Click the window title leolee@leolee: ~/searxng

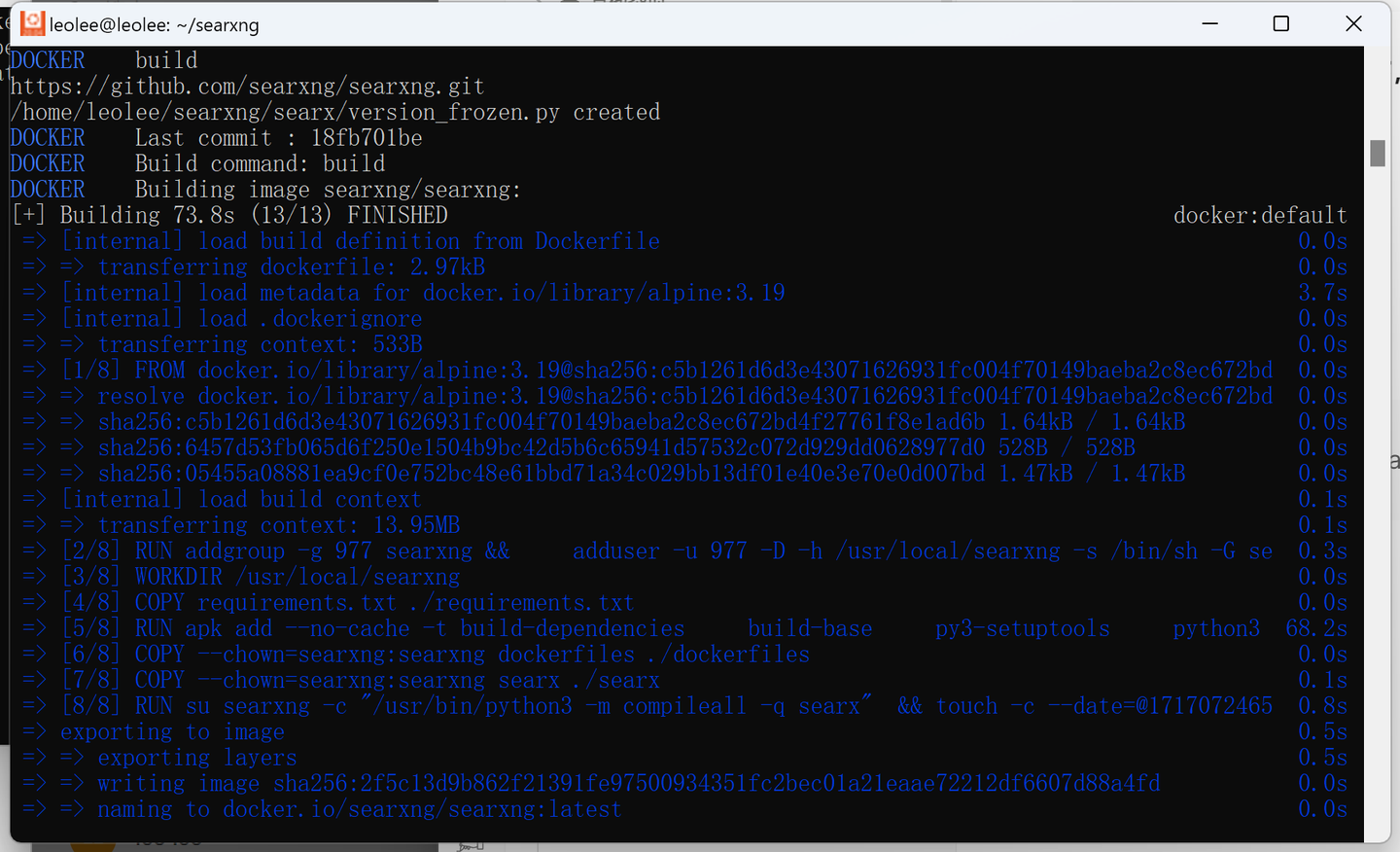(155, 25)
